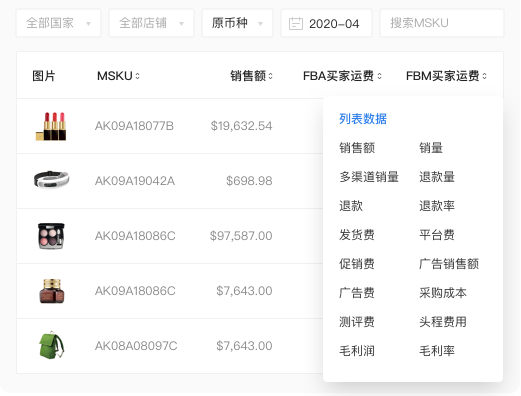Choose 促销费 in the column list
This screenshot has width=521, height=396.
coord(357,264)
